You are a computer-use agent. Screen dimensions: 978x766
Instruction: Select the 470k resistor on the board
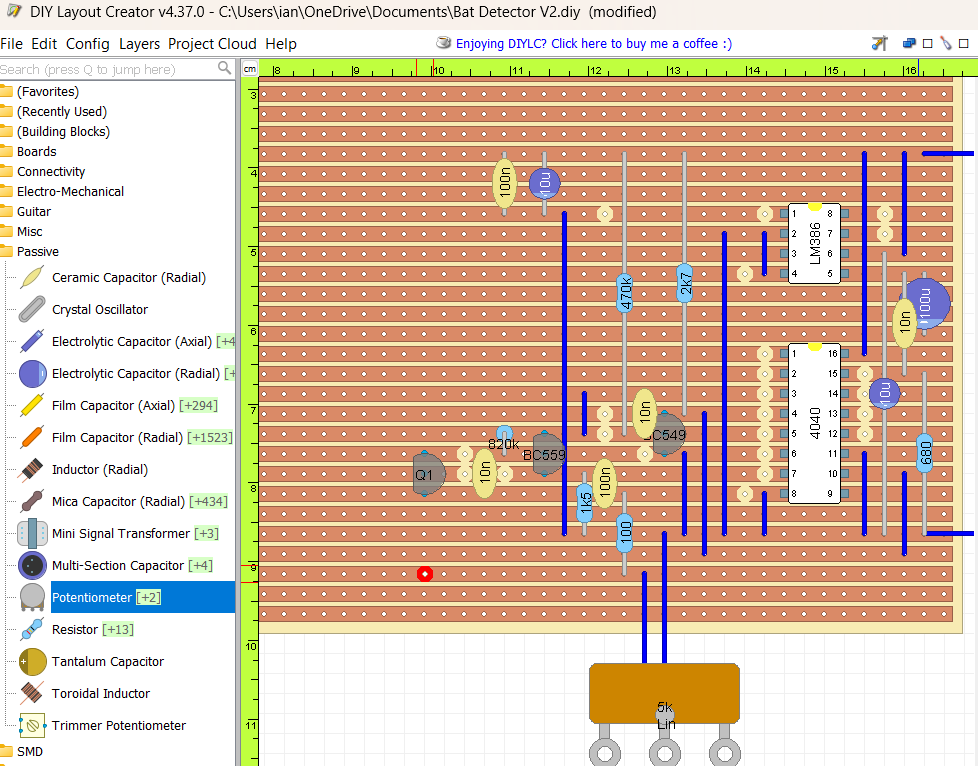(624, 293)
